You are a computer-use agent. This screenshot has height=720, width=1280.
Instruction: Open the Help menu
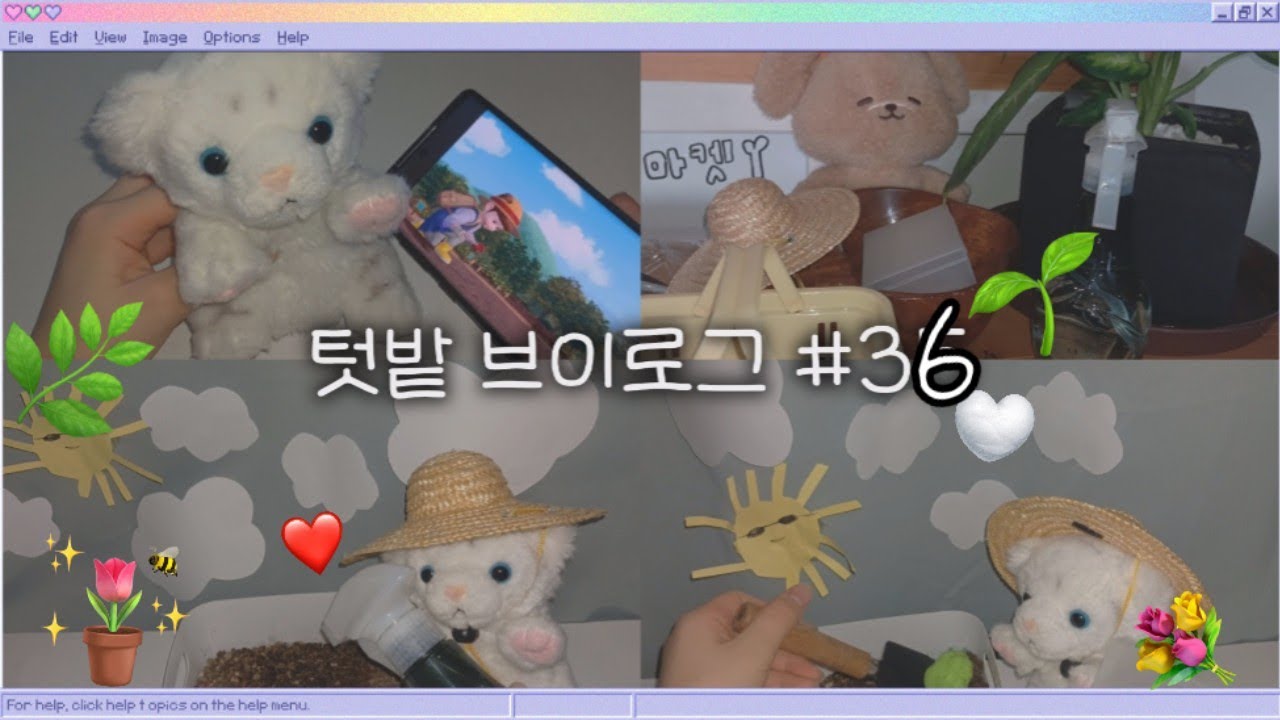293,37
